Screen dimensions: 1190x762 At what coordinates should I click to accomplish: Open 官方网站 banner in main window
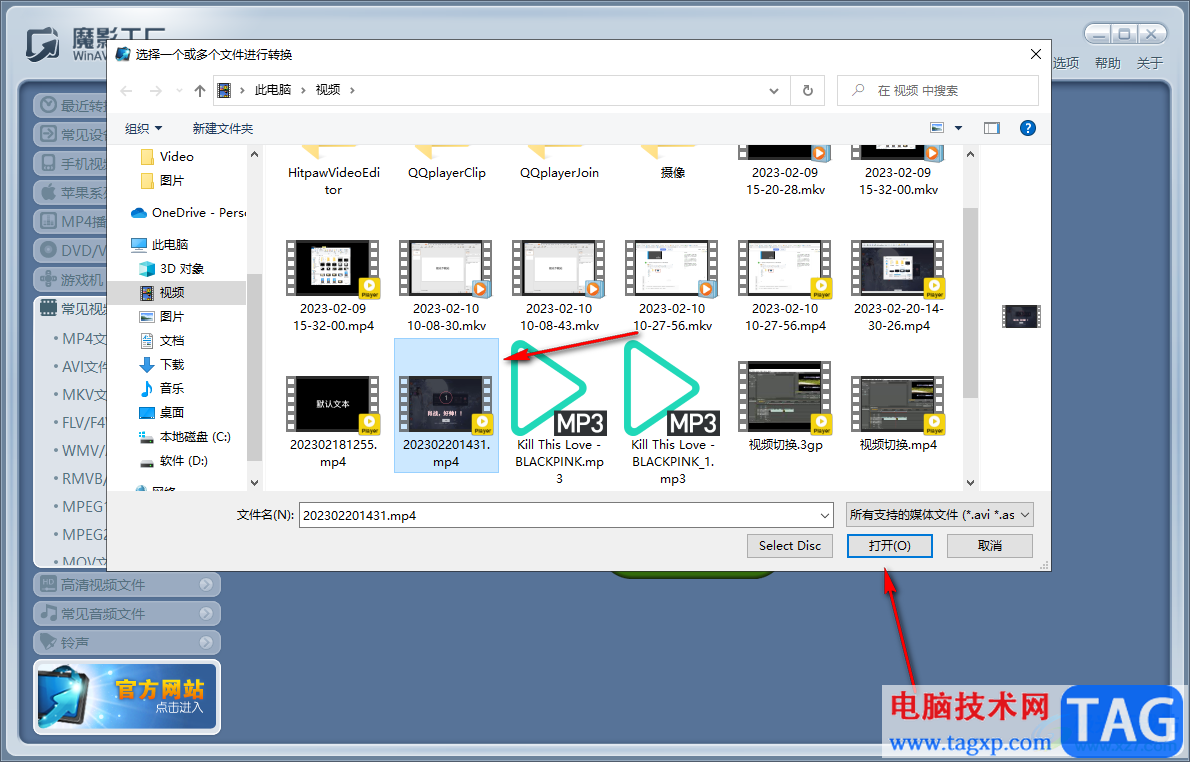[127, 697]
